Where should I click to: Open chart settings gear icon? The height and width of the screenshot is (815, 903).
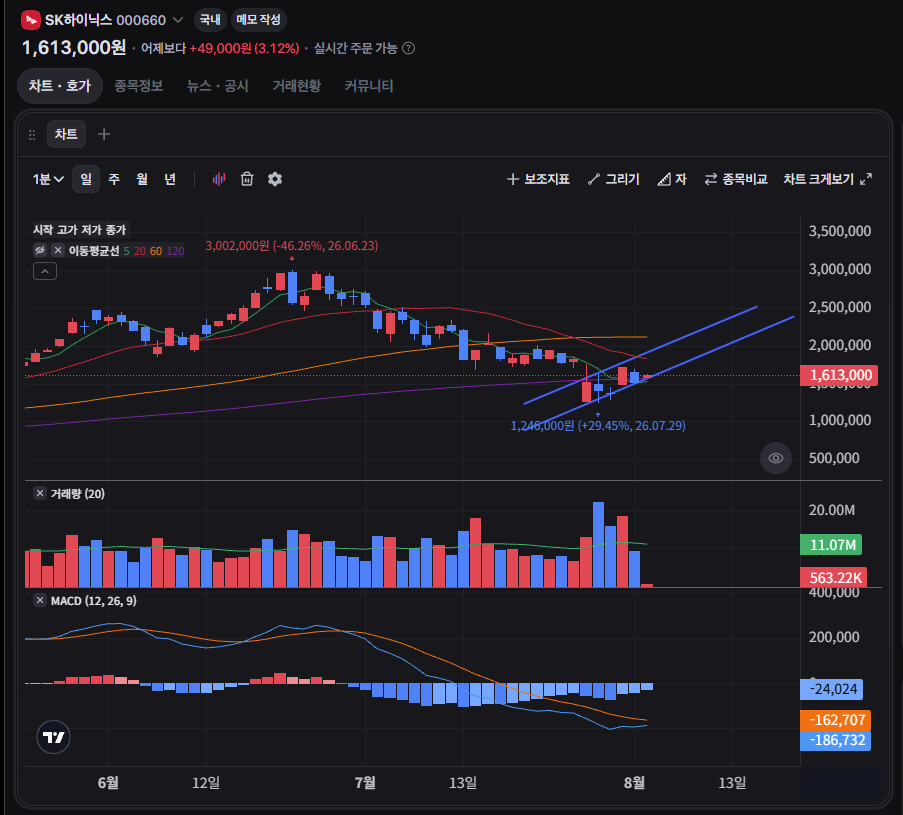tap(275, 179)
